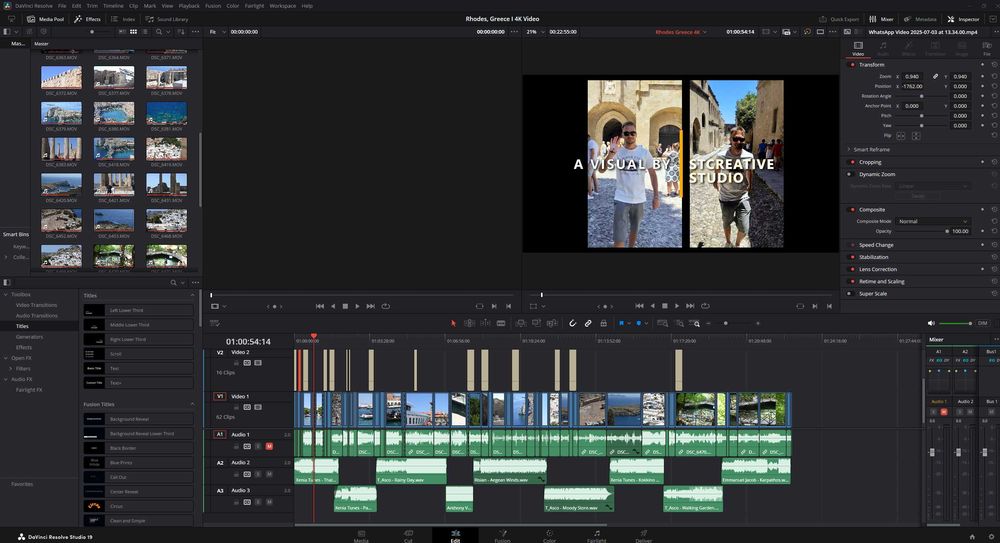The image size is (1000, 543).
Task: Flip the clip horizontally in Inspector
Action: tap(900, 136)
